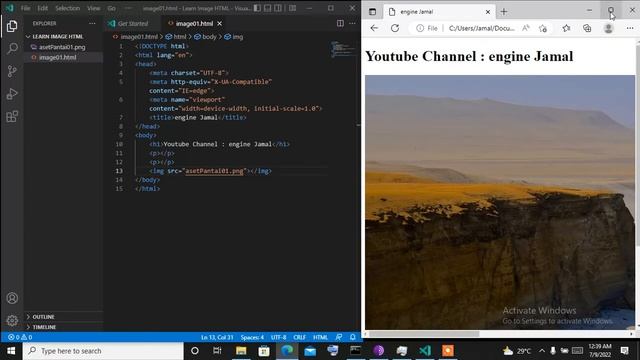The height and width of the screenshot is (360, 640).
Task: Open editor More Actions ellipsis
Action: click(x=352, y=23)
